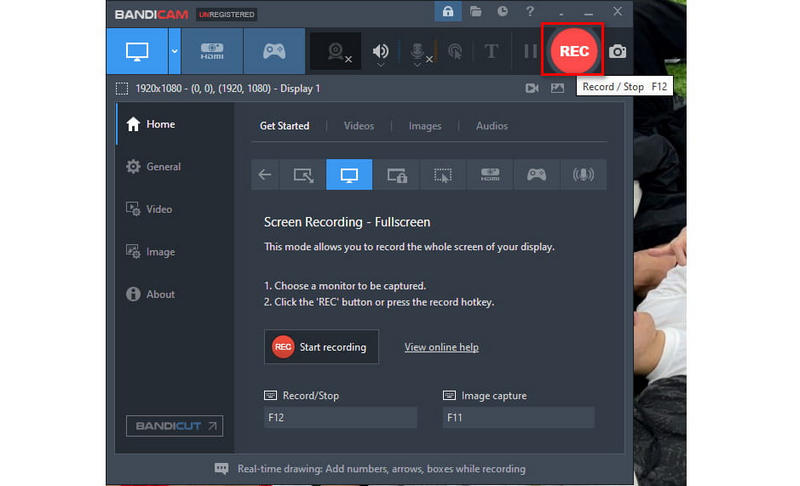Choose audio-only recording mode microphone icon
The width and height of the screenshot is (800, 486).
pos(583,175)
